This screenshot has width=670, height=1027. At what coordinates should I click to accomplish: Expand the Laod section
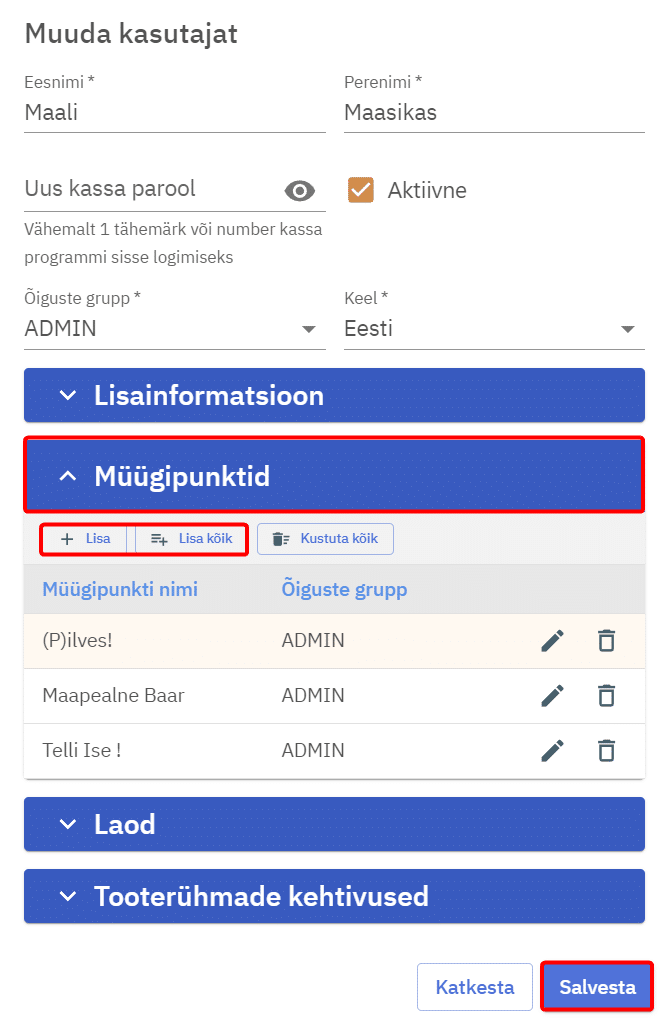click(x=334, y=824)
